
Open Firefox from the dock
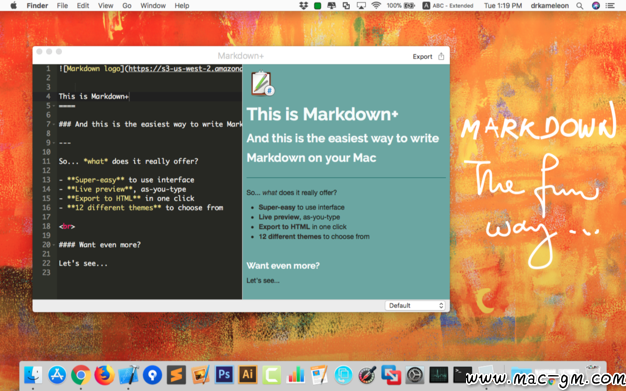104,375
